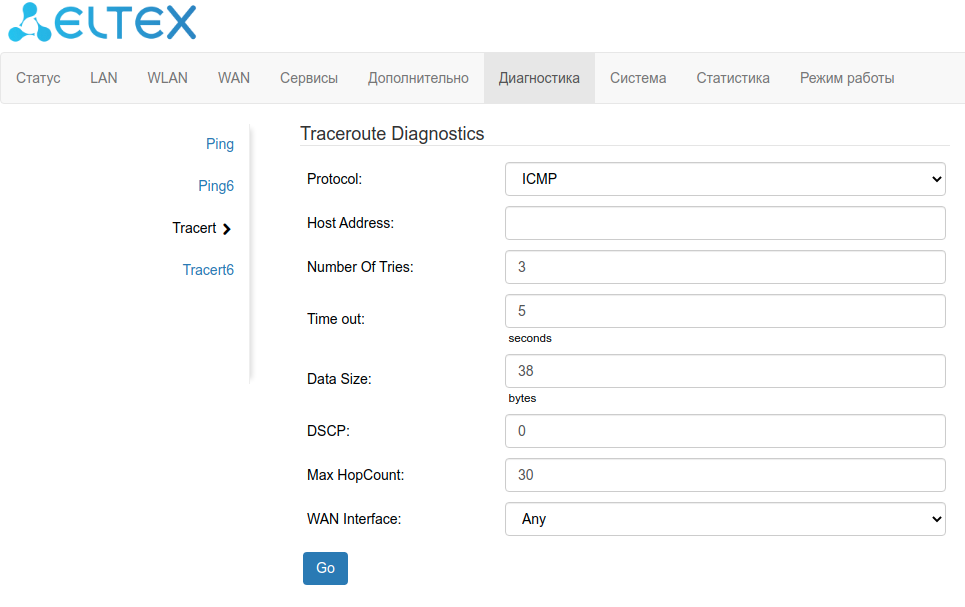Open the Статус tab
The height and width of the screenshot is (607, 965).
[39, 78]
